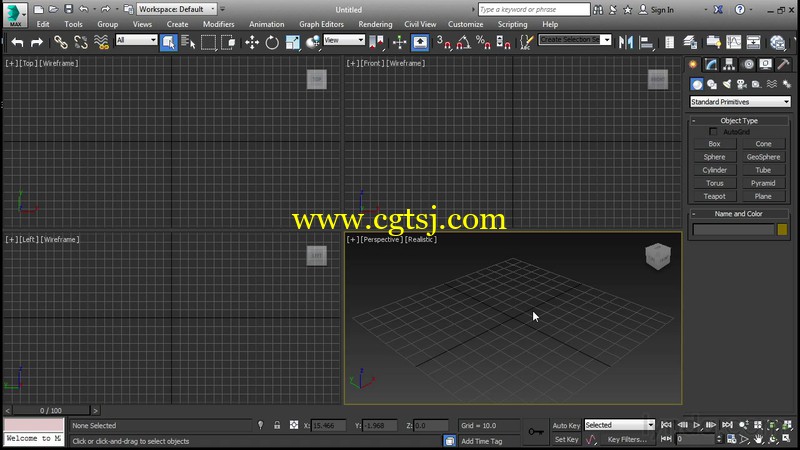Create a Teapot primitive
The width and height of the screenshot is (800, 450).
click(714, 196)
